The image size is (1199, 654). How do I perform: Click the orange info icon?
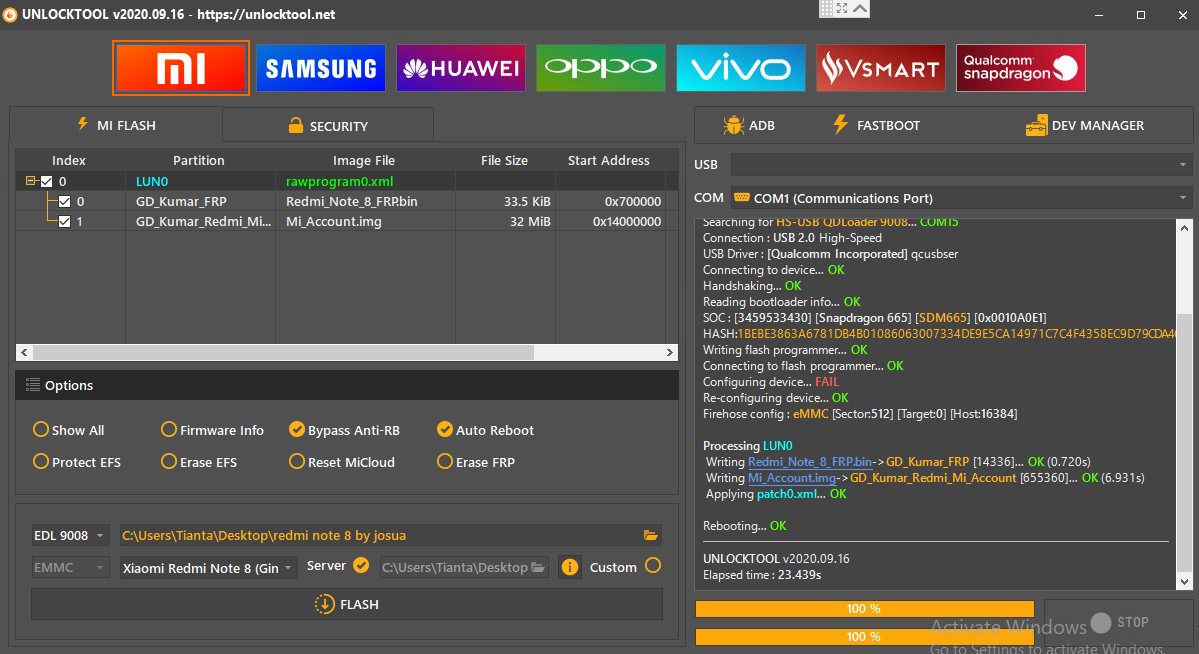[570, 567]
